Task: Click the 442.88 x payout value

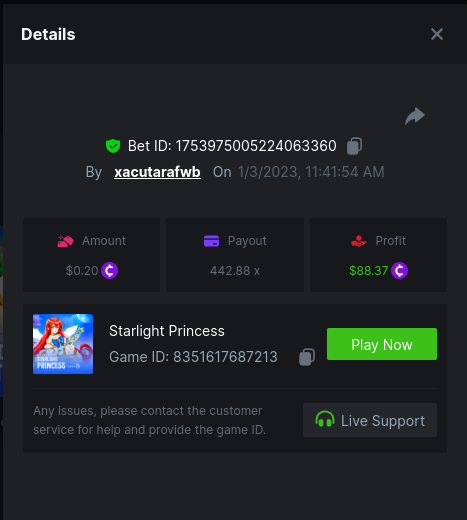Action: click(x=235, y=271)
